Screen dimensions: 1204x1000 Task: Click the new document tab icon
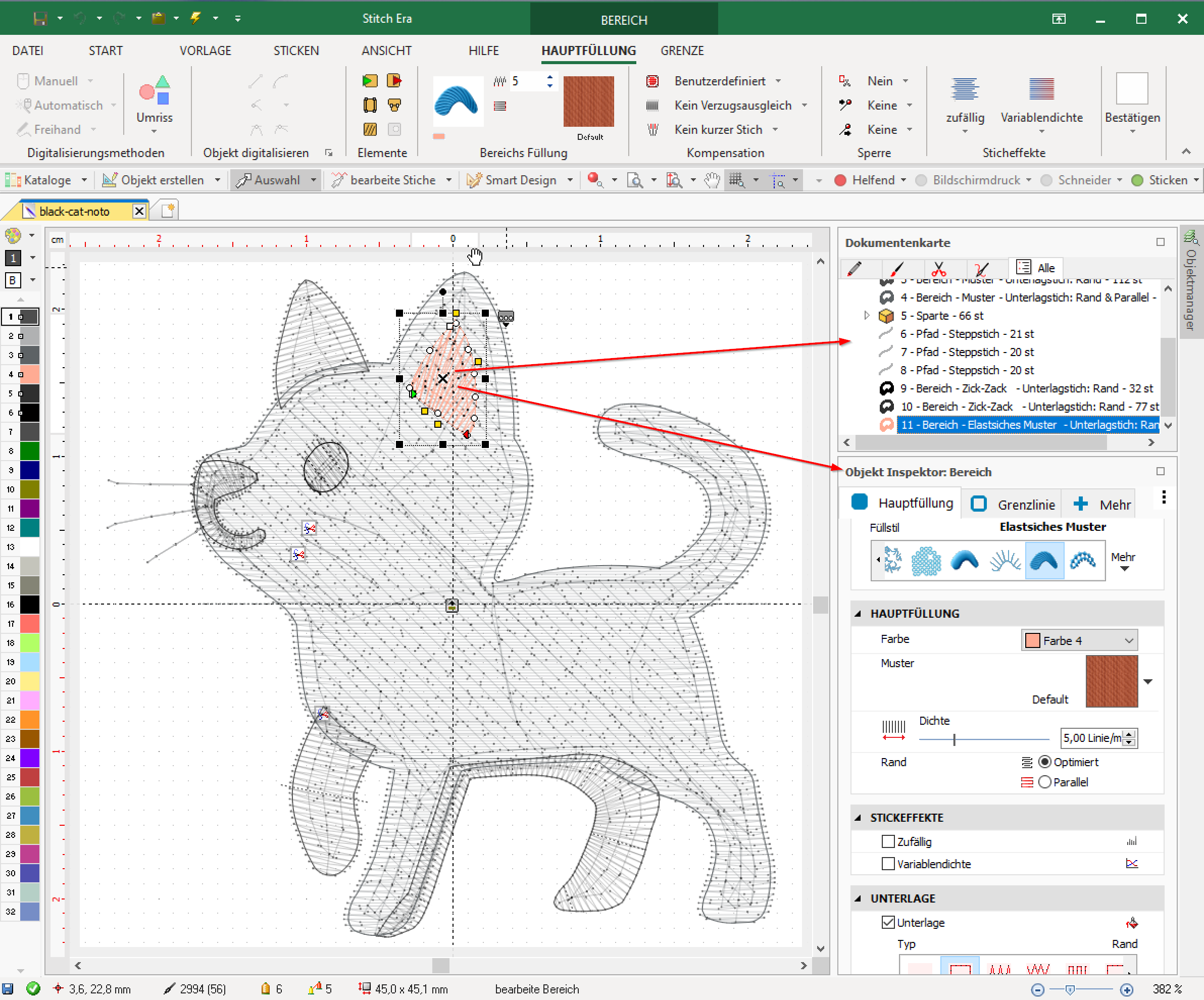[x=167, y=211]
